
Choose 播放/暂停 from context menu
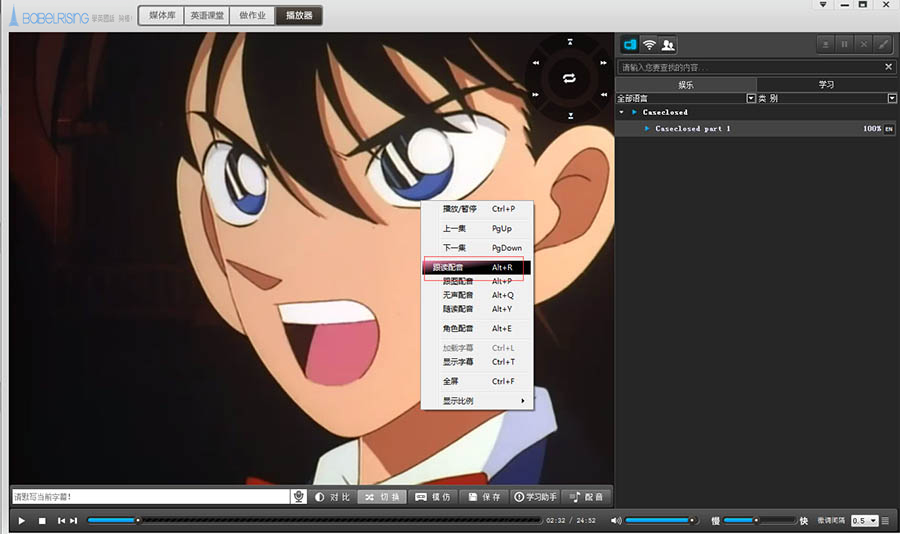coord(478,209)
